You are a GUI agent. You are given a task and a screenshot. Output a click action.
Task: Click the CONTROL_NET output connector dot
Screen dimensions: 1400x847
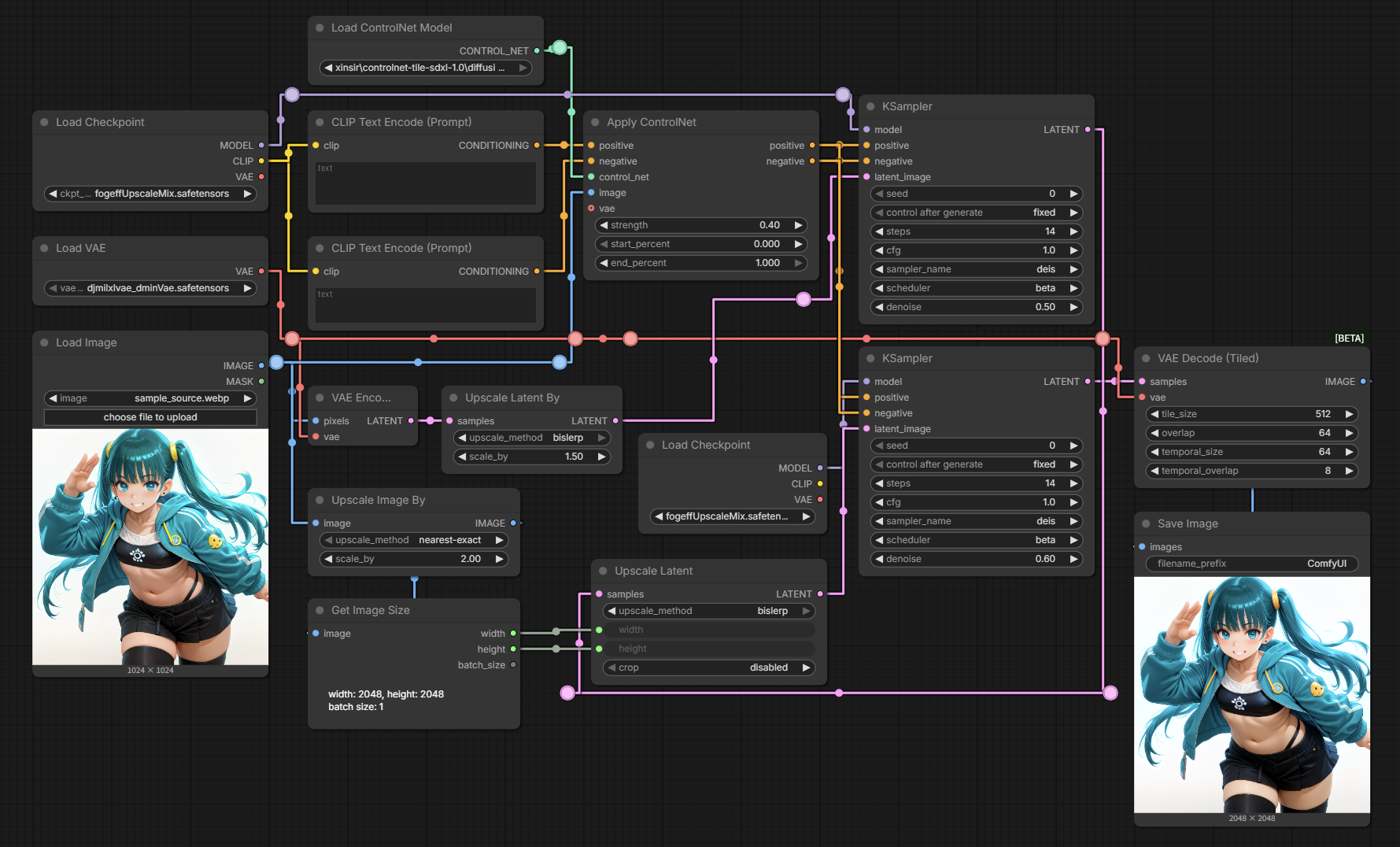pyautogui.click(x=537, y=50)
